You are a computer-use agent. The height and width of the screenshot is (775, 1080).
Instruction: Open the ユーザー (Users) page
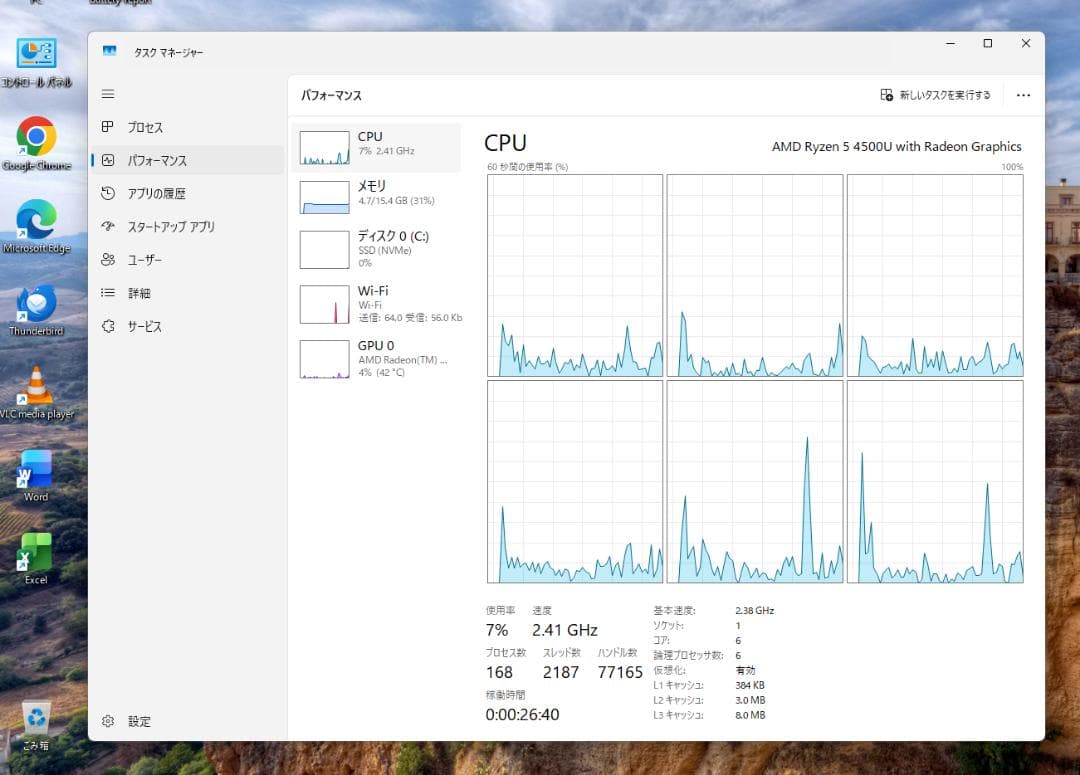(143, 259)
